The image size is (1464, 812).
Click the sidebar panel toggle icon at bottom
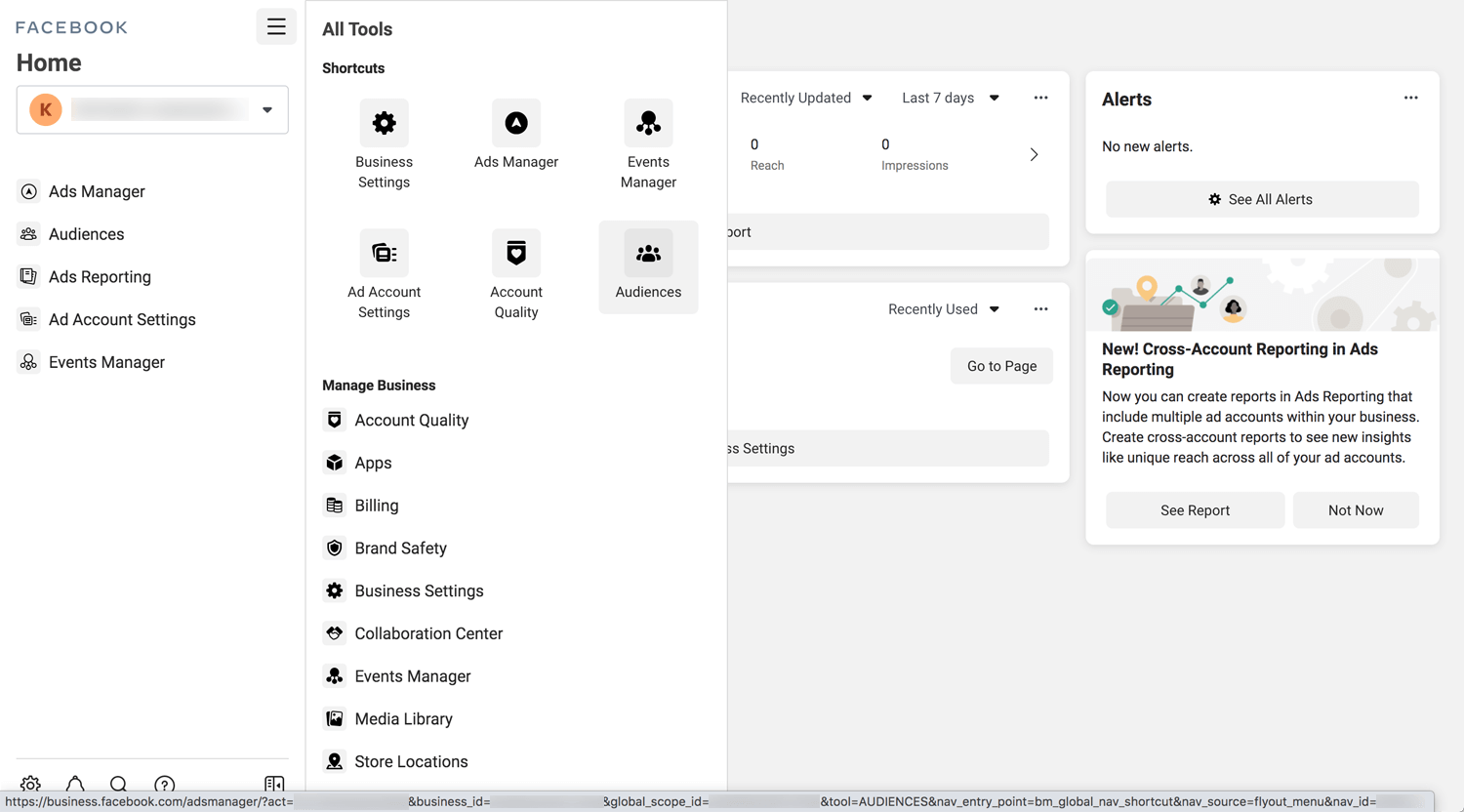click(x=274, y=784)
